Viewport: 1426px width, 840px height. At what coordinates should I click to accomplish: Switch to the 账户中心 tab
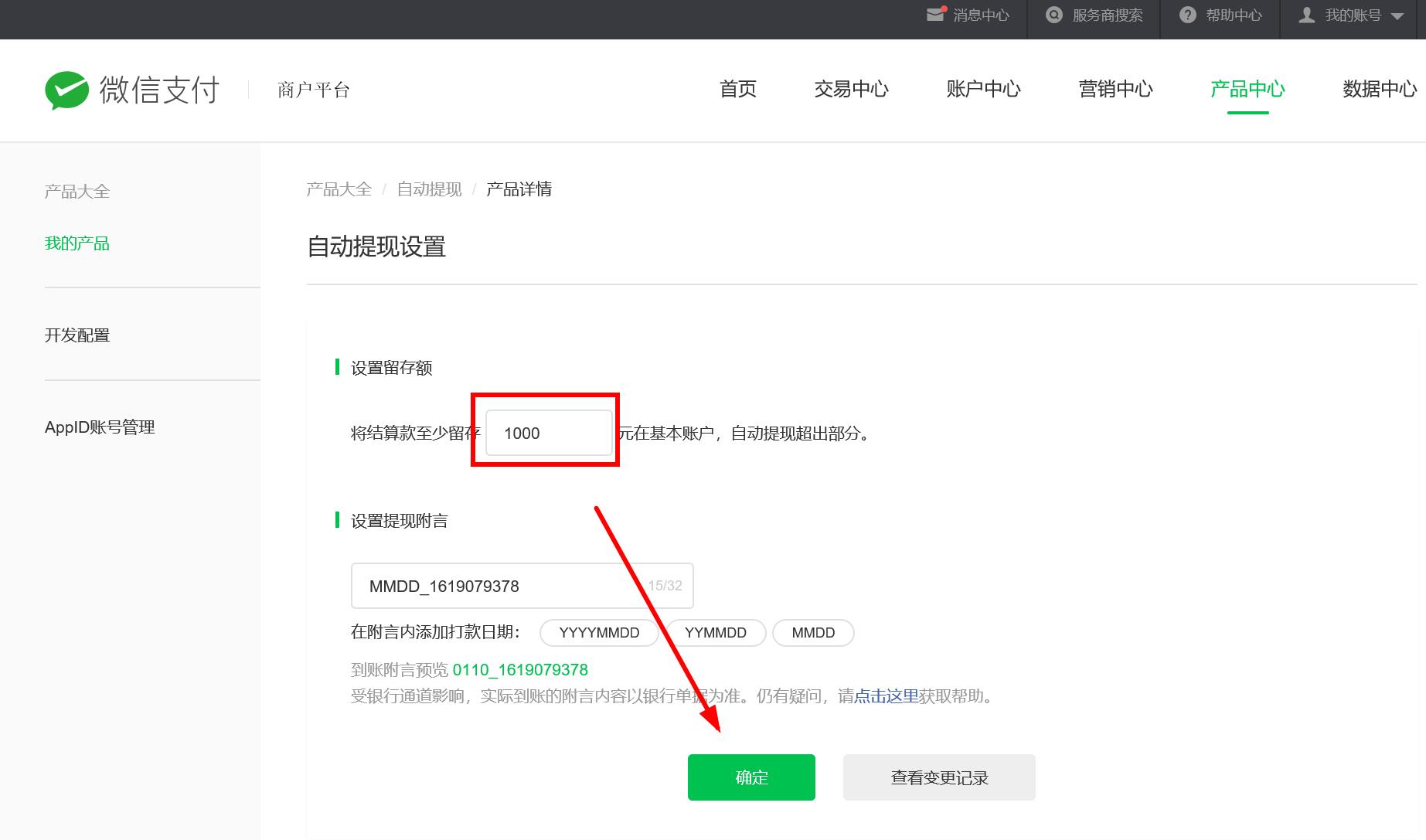pos(983,89)
